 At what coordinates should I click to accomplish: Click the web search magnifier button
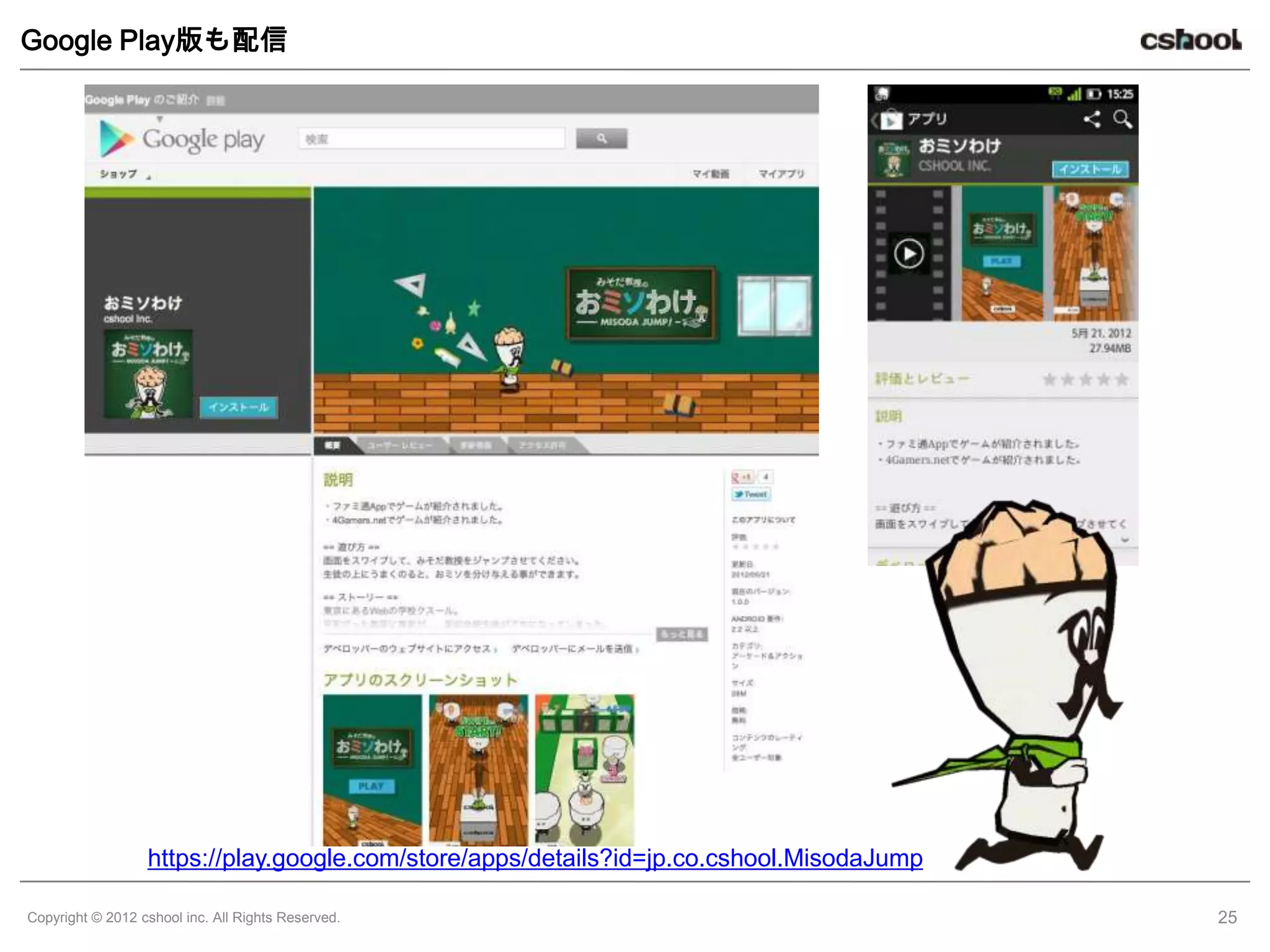(601, 138)
